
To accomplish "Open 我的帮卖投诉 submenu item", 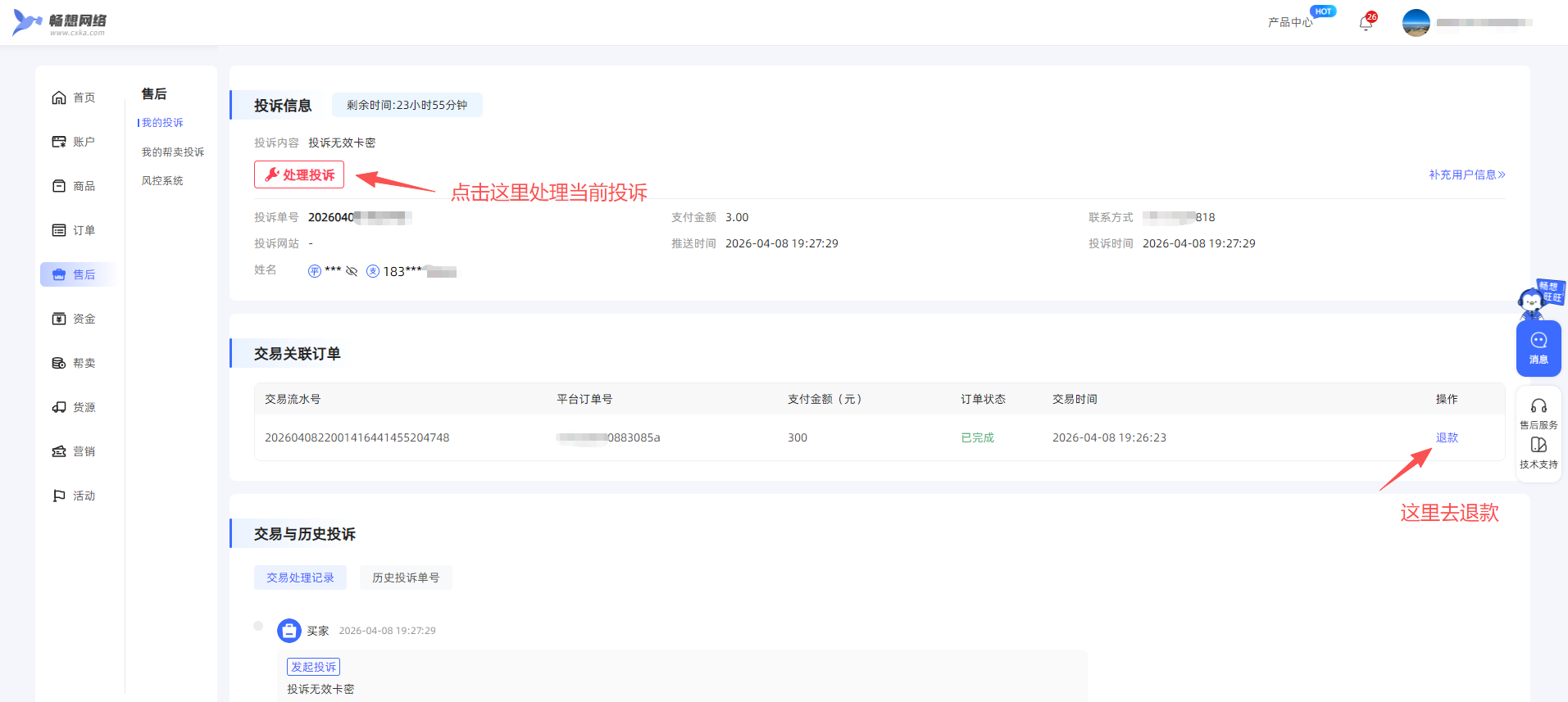I will pos(173,152).
